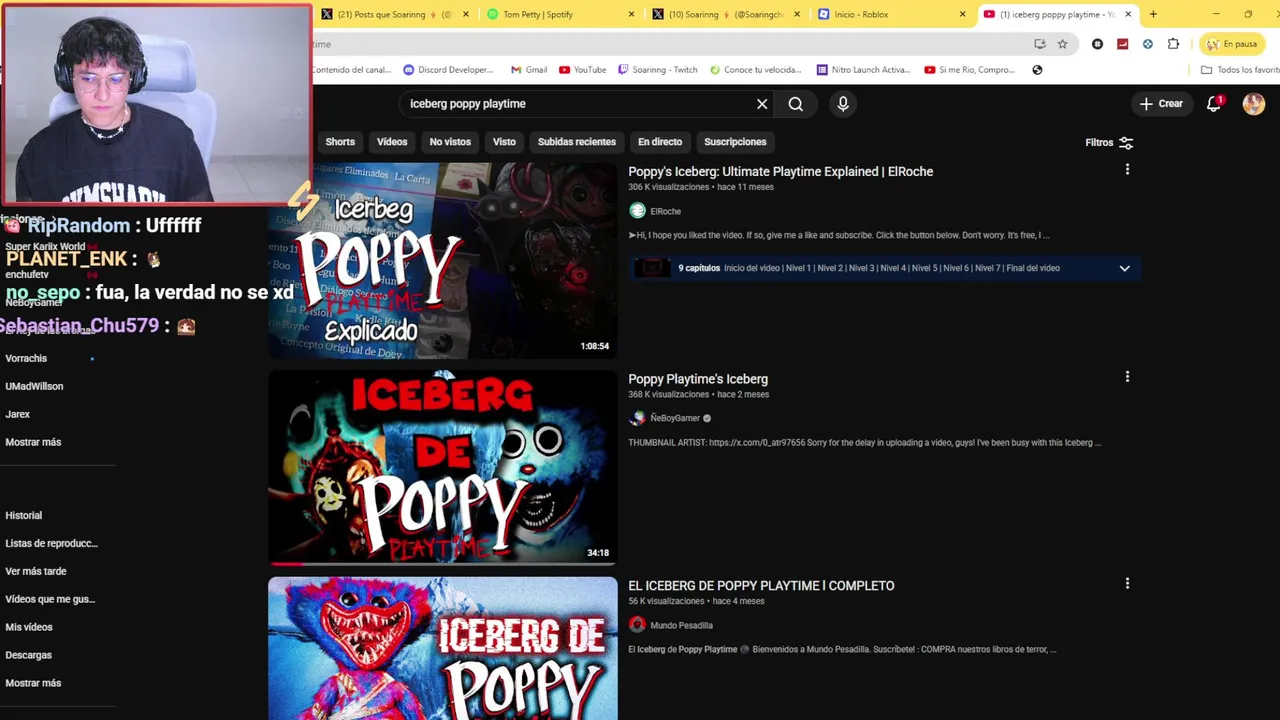Open options menu for ElRoche video
Viewport: 1280px width, 720px height.
pos(1127,170)
